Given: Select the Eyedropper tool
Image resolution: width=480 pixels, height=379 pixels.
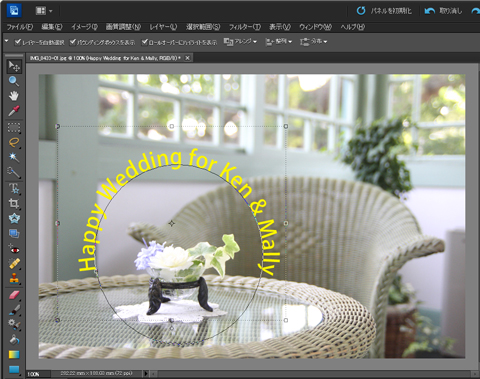Looking at the screenshot, I should pos(14,111).
